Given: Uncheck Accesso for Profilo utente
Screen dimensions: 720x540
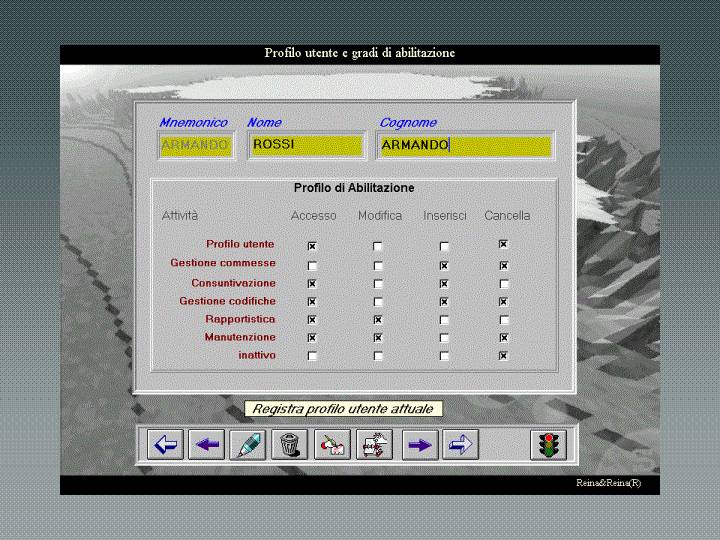Looking at the screenshot, I should pos(312,246).
